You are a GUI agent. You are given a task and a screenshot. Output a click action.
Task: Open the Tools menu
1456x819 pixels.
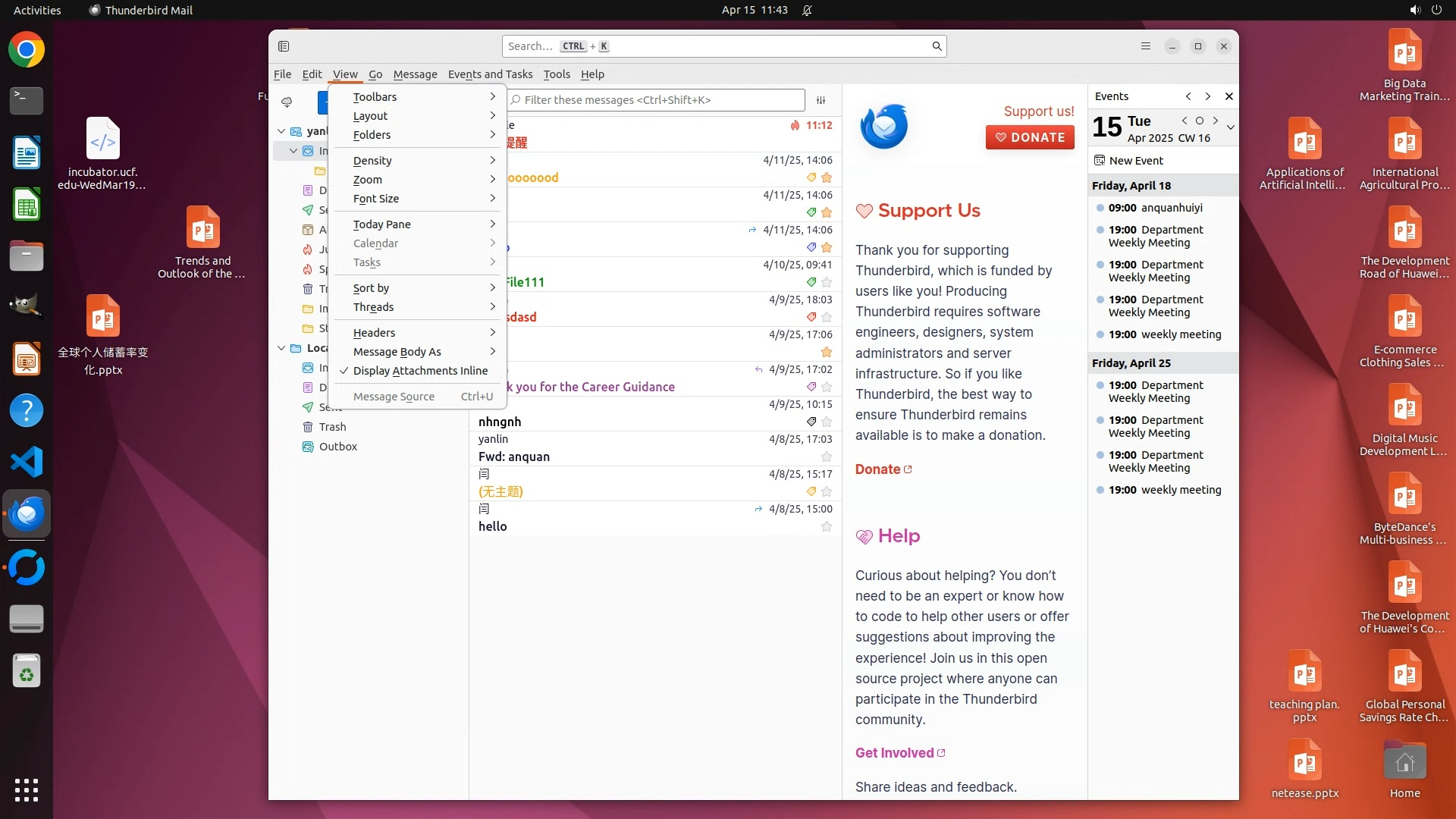pos(556,74)
